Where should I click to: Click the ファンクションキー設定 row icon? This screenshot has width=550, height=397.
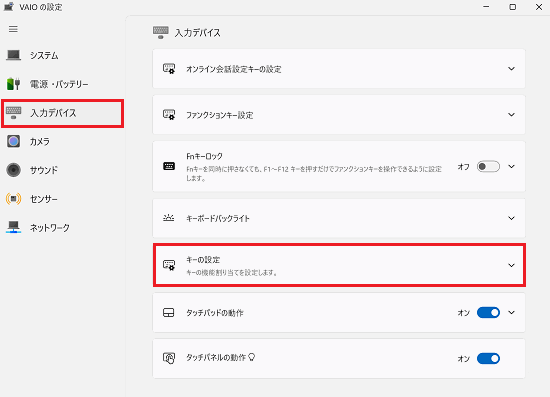coord(169,114)
